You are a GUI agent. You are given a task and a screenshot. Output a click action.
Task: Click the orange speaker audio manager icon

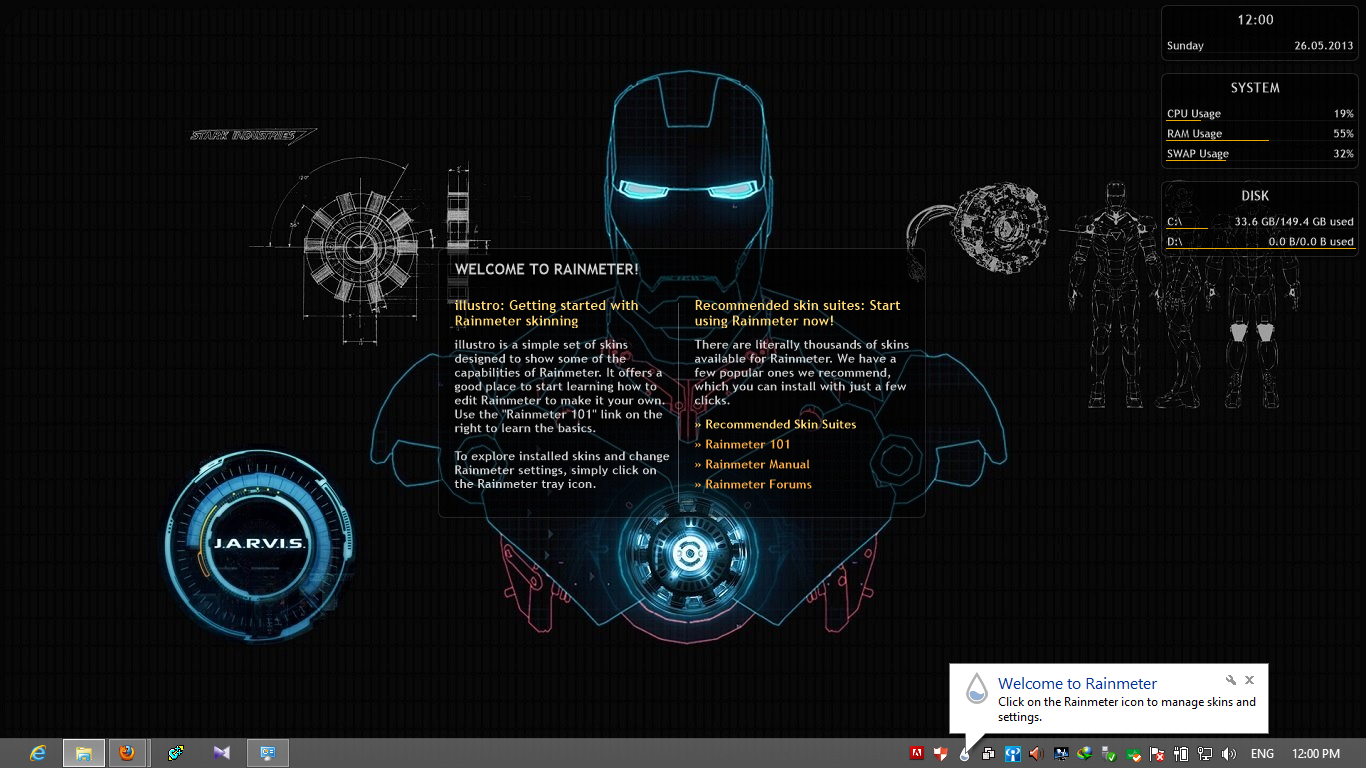(x=1036, y=754)
